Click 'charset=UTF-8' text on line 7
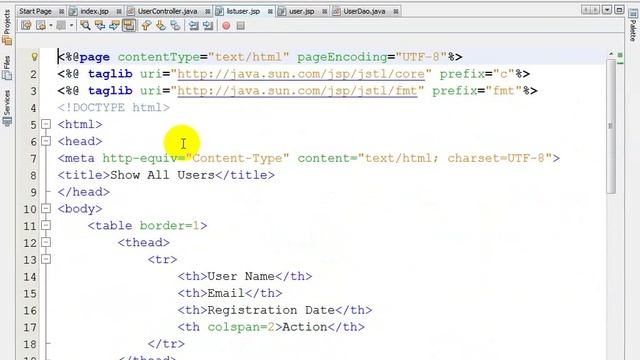The height and width of the screenshot is (360, 640). click(x=496, y=158)
